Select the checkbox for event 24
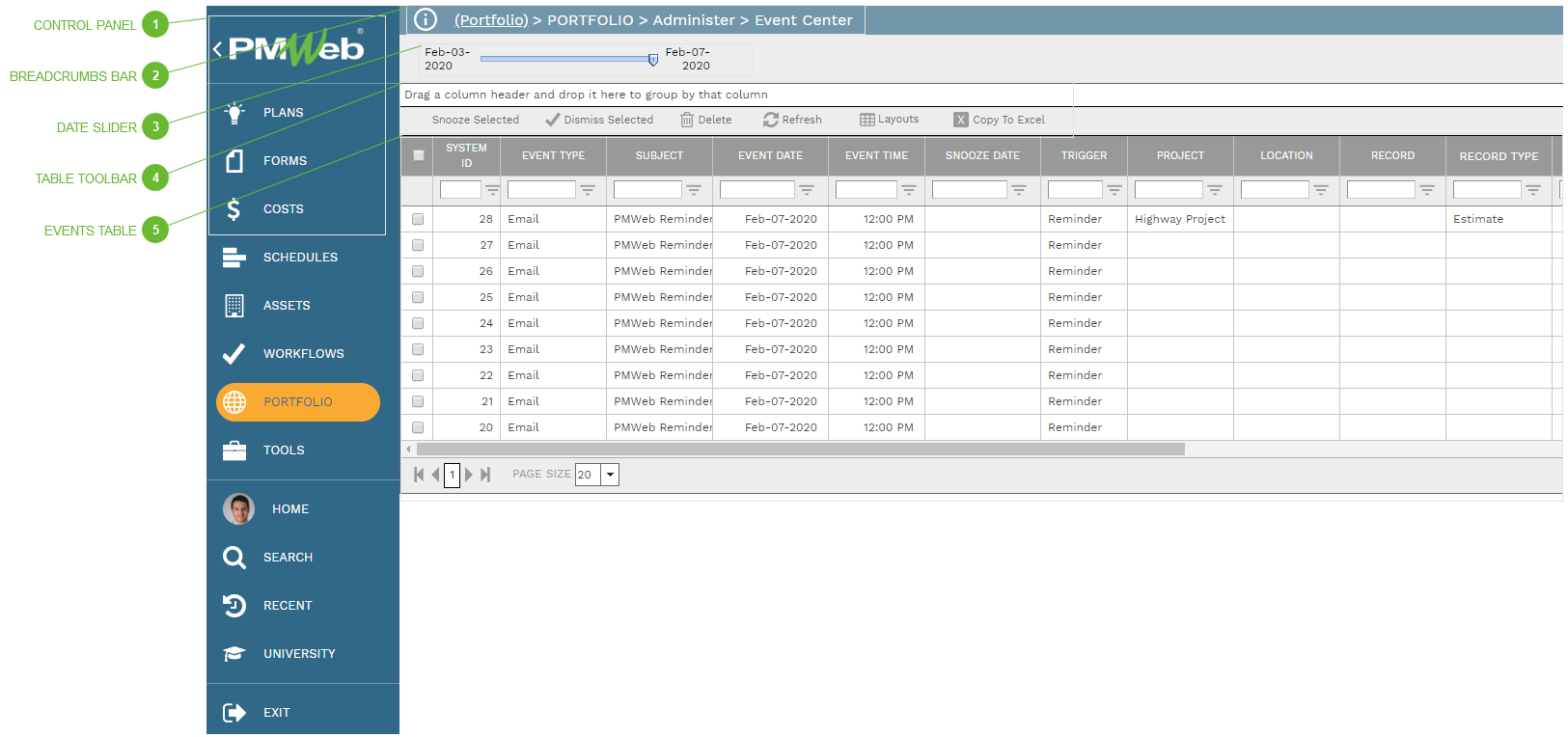The height and width of the screenshot is (737, 1568). point(418,323)
